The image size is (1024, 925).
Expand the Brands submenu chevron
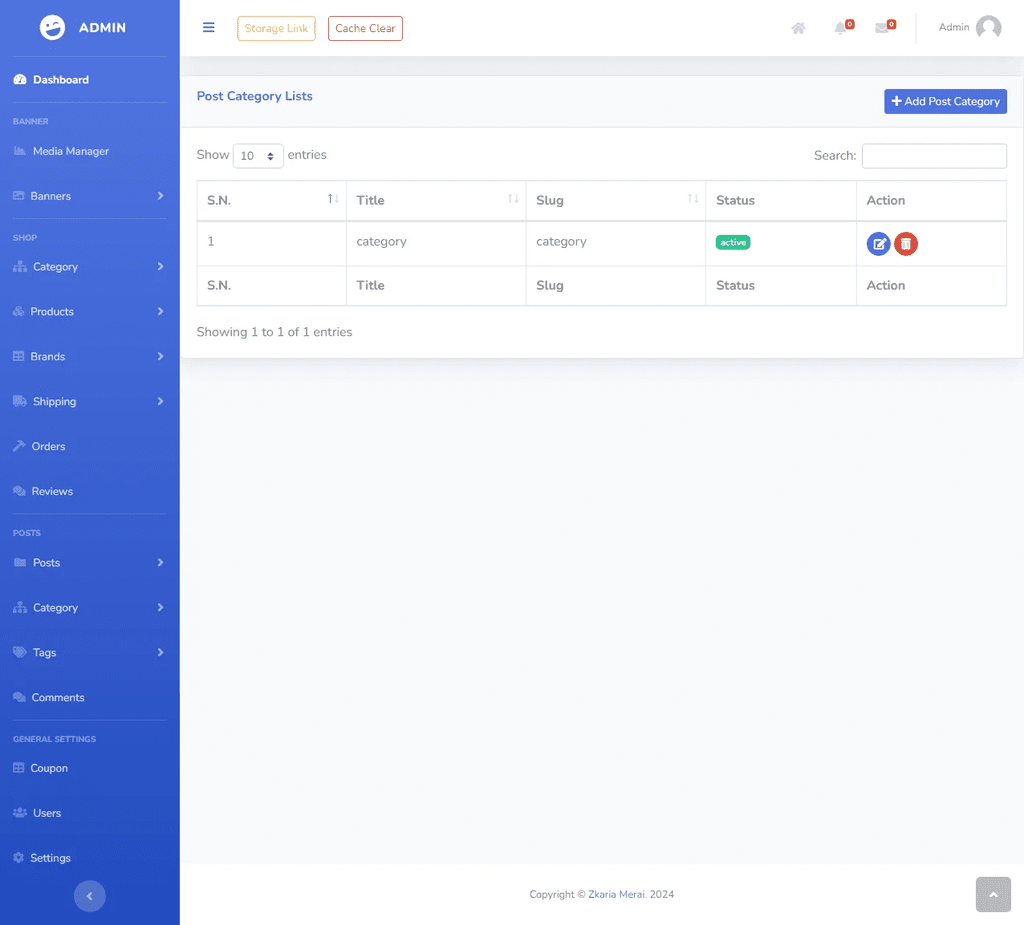160,357
